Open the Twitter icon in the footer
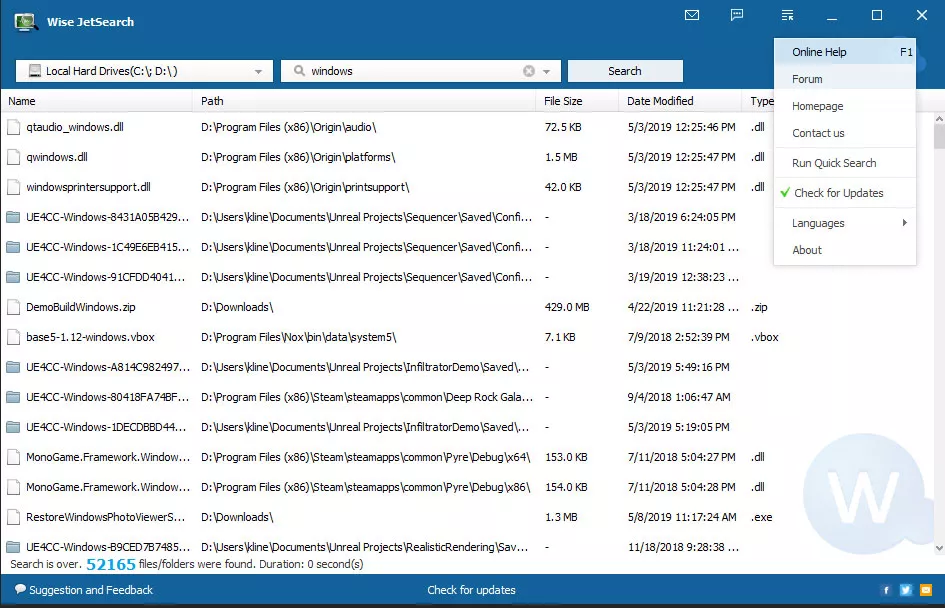The image size is (945, 608). 906,590
